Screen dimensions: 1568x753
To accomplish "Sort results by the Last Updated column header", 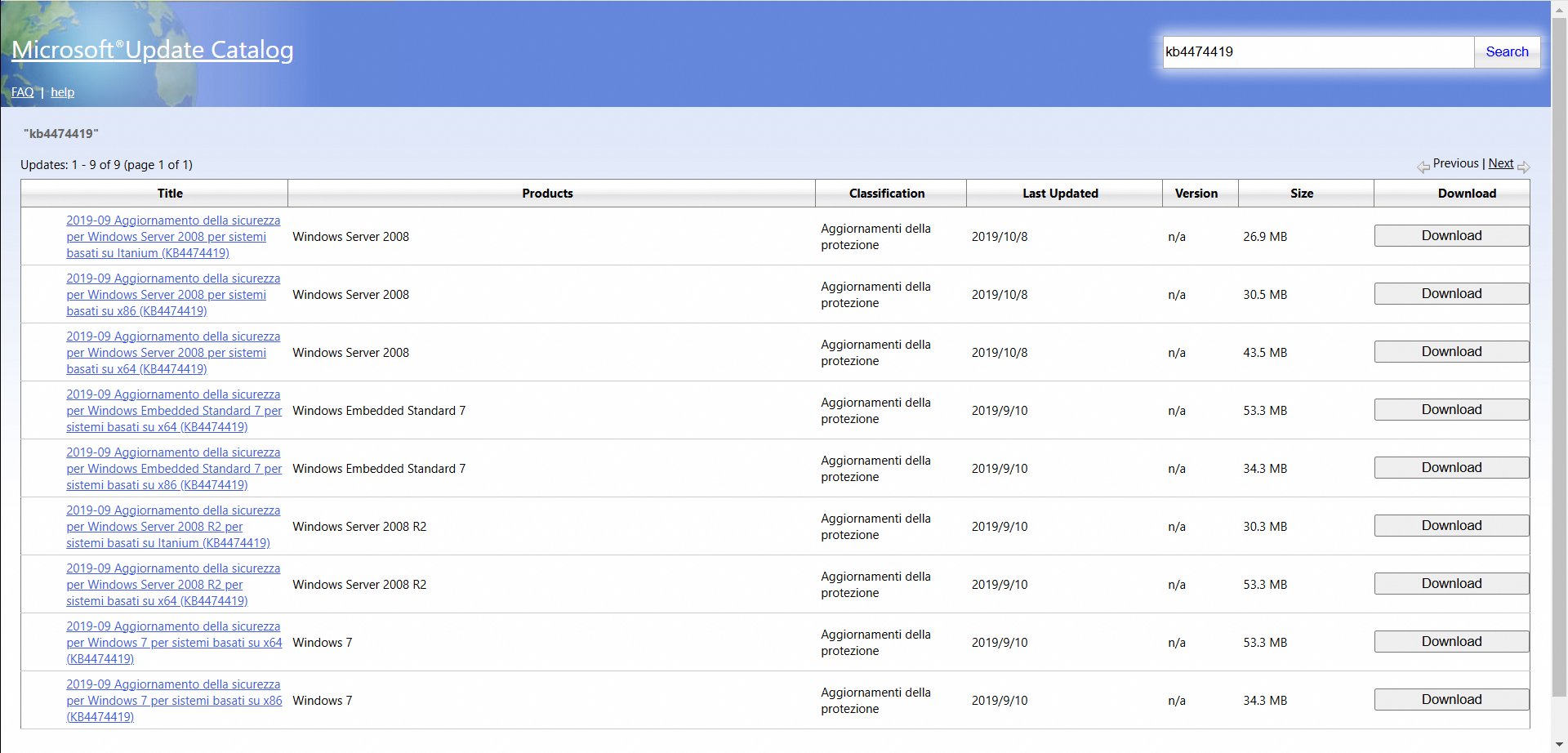I will [1061, 193].
